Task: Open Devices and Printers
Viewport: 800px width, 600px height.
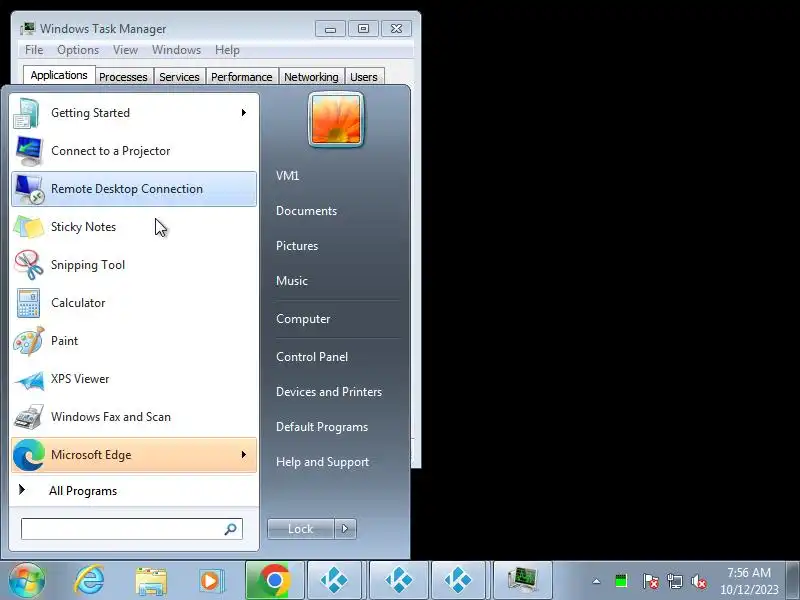Action: click(x=329, y=392)
